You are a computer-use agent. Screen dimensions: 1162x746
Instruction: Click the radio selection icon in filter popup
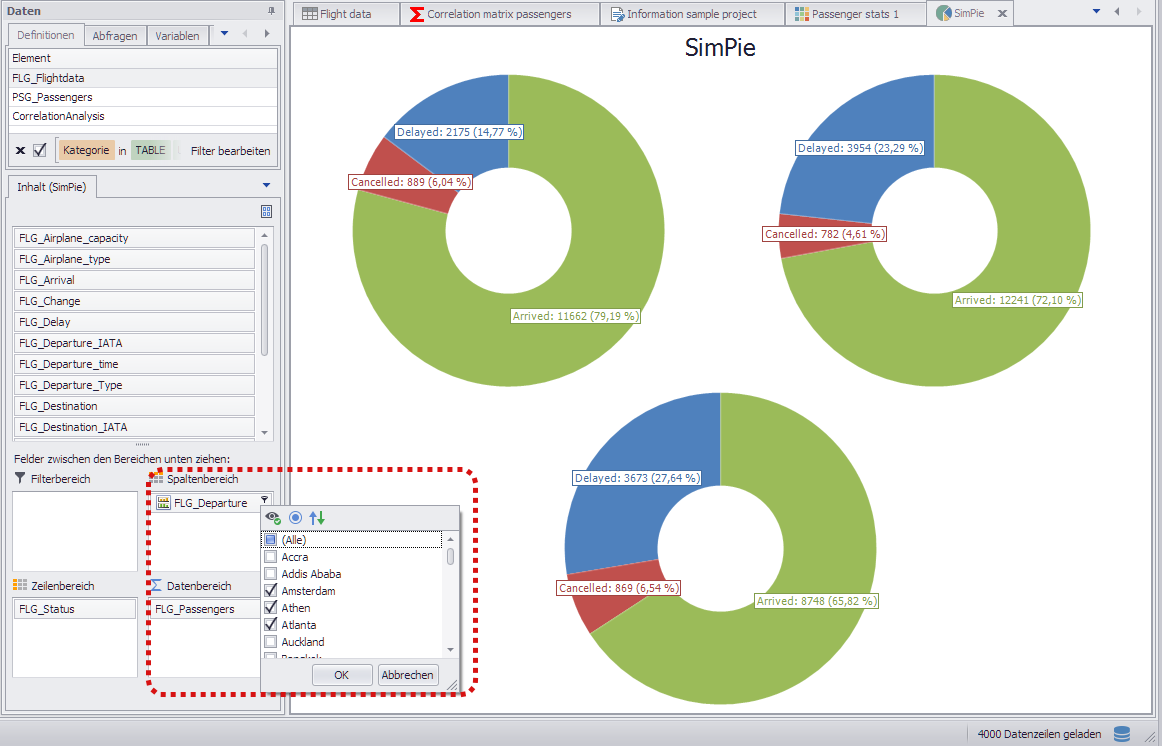(x=295, y=517)
